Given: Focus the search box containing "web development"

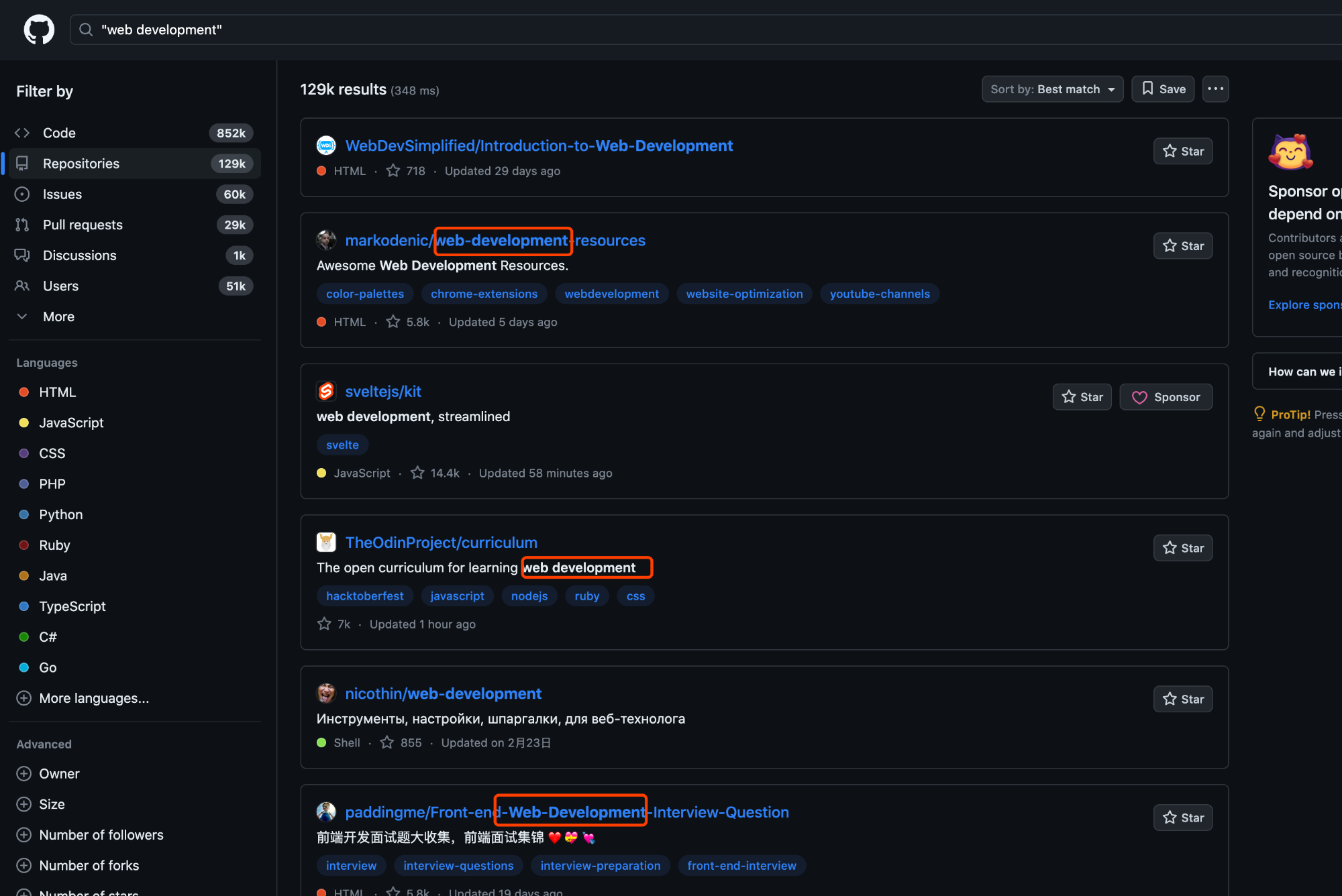Looking at the screenshot, I should point(706,30).
